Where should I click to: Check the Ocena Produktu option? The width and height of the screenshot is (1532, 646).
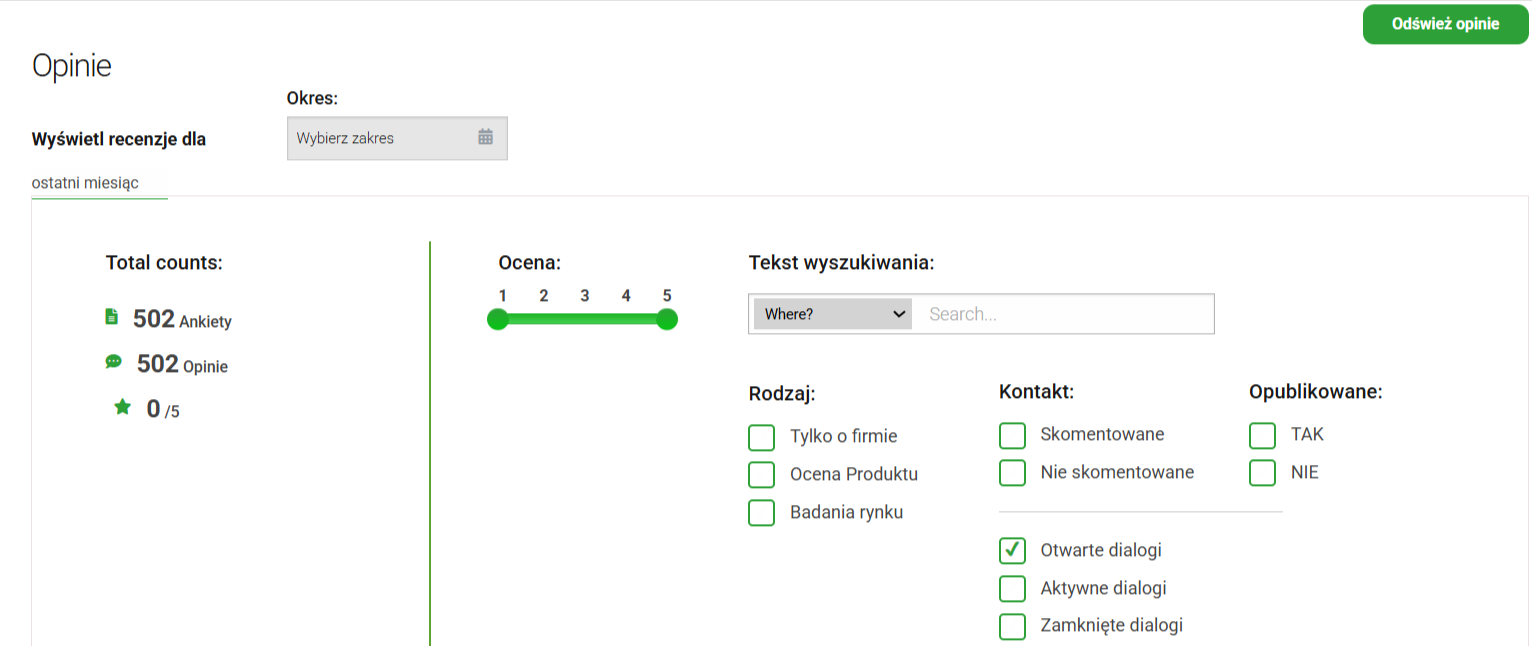(x=762, y=475)
